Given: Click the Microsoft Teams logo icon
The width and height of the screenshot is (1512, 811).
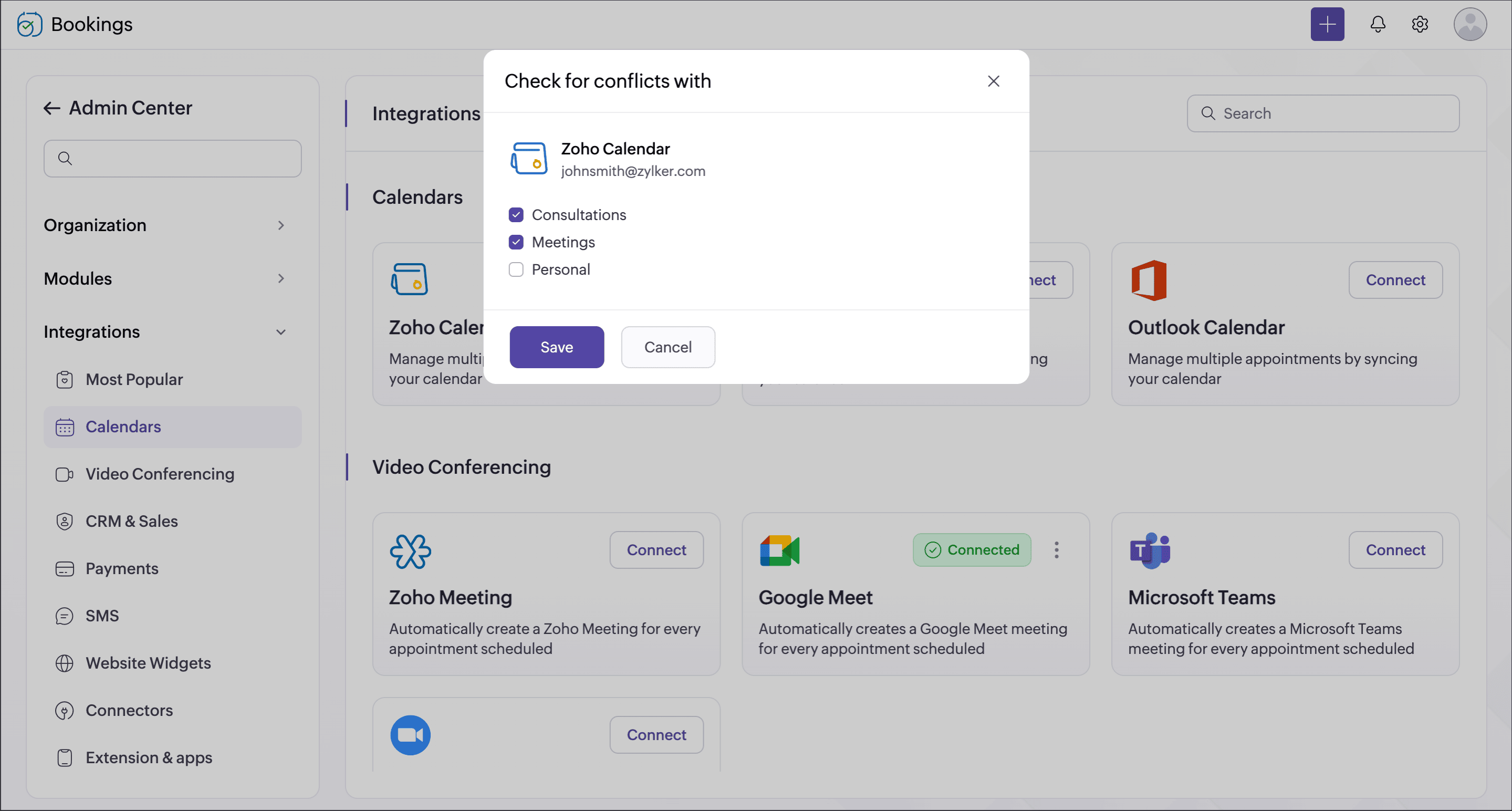Looking at the screenshot, I should (1150, 550).
